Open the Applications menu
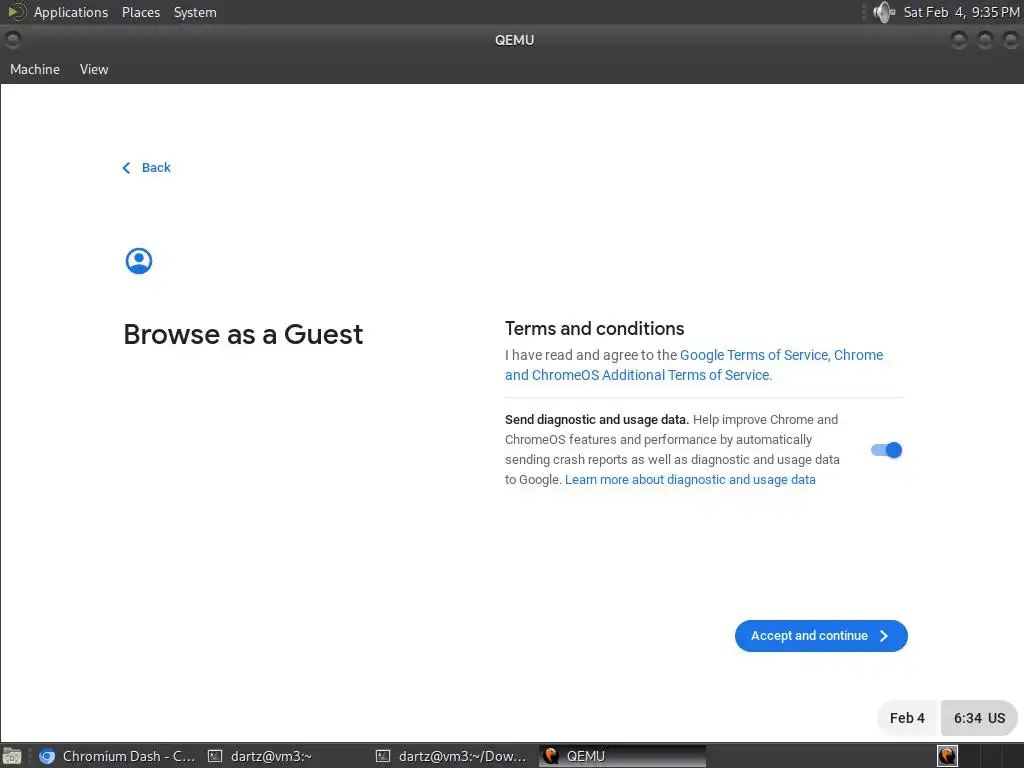Screen dimensions: 1024x768 [x=71, y=12]
